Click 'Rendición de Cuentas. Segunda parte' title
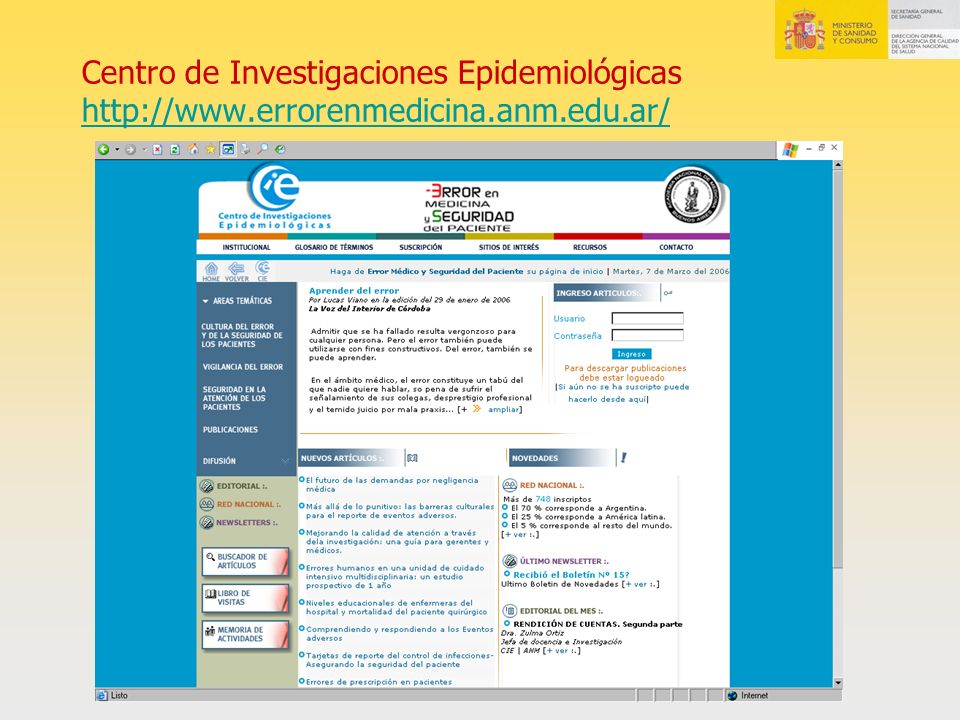 coord(598,624)
